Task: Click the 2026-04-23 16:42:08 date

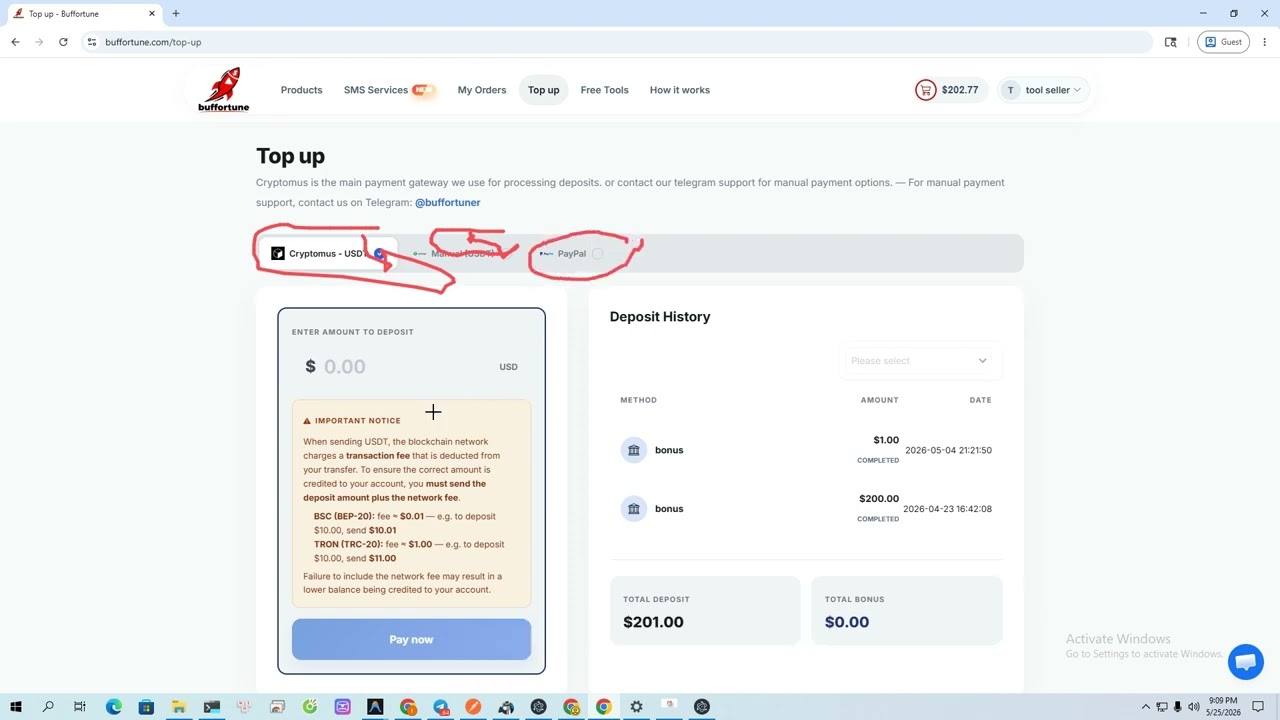Action: [947, 509]
